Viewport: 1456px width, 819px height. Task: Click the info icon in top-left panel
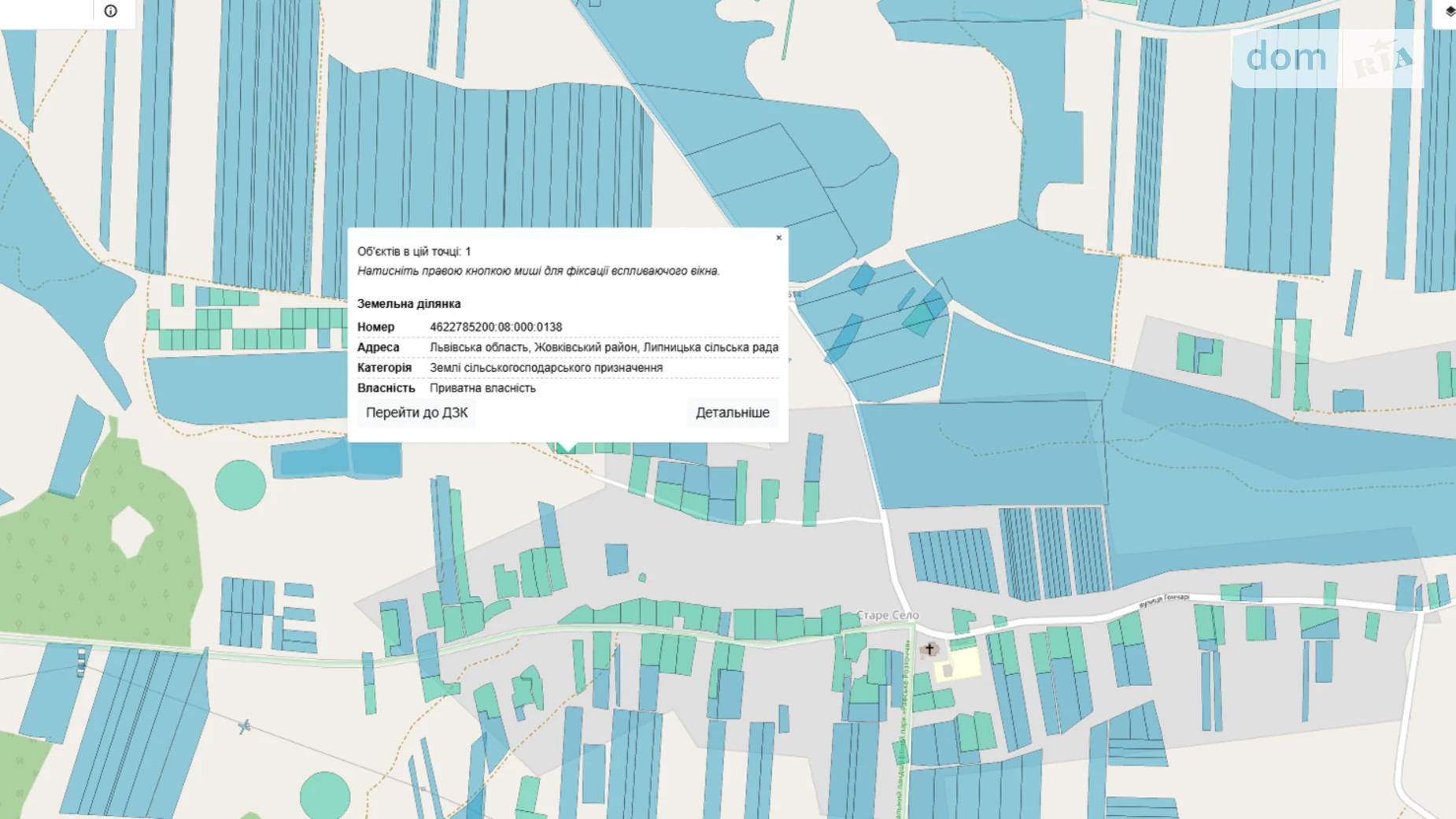[110, 11]
